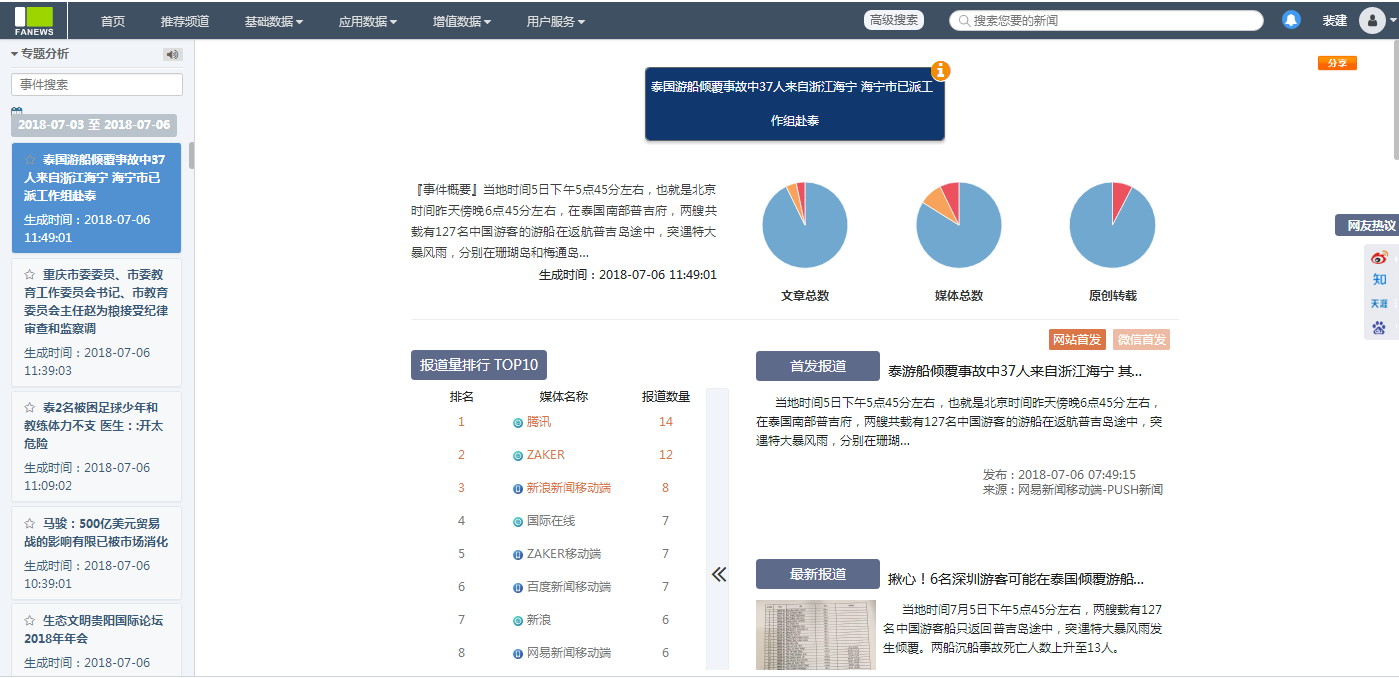Star the 马骏 500亿美元贸易战 topic
The height and width of the screenshot is (678, 1399).
coord(30,524)
